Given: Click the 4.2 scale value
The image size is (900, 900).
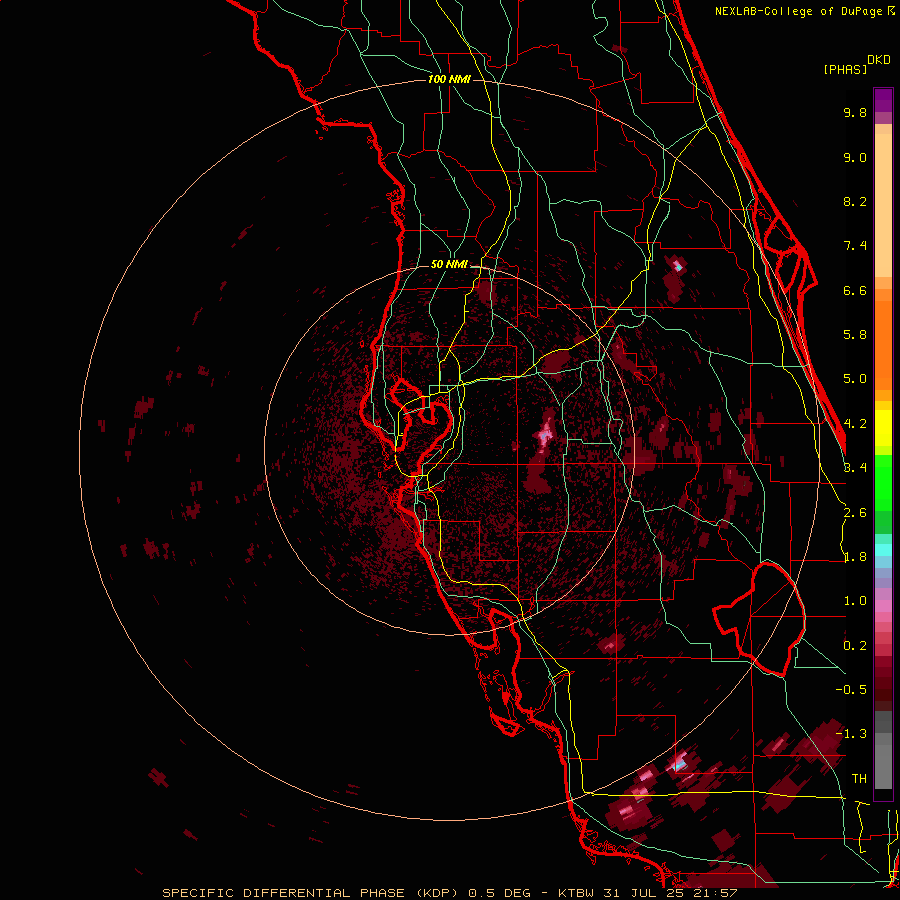Looking at the screenshot, I should click(x=855, y=424).
